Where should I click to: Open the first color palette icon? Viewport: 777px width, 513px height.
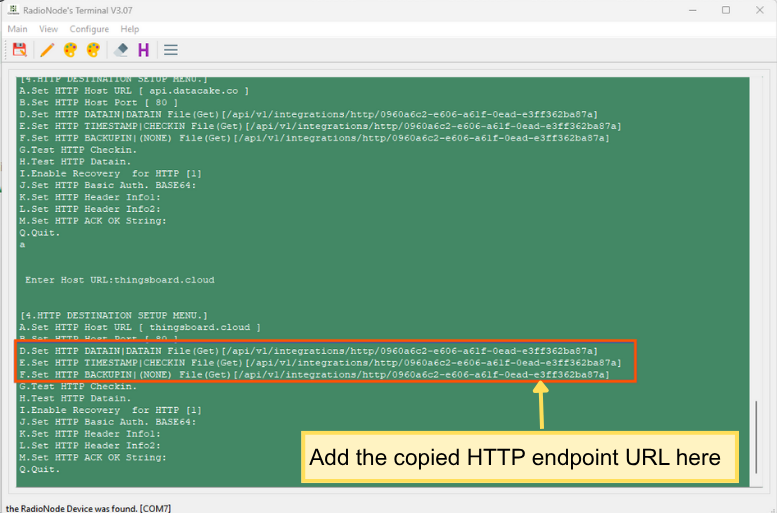point(70,49)
